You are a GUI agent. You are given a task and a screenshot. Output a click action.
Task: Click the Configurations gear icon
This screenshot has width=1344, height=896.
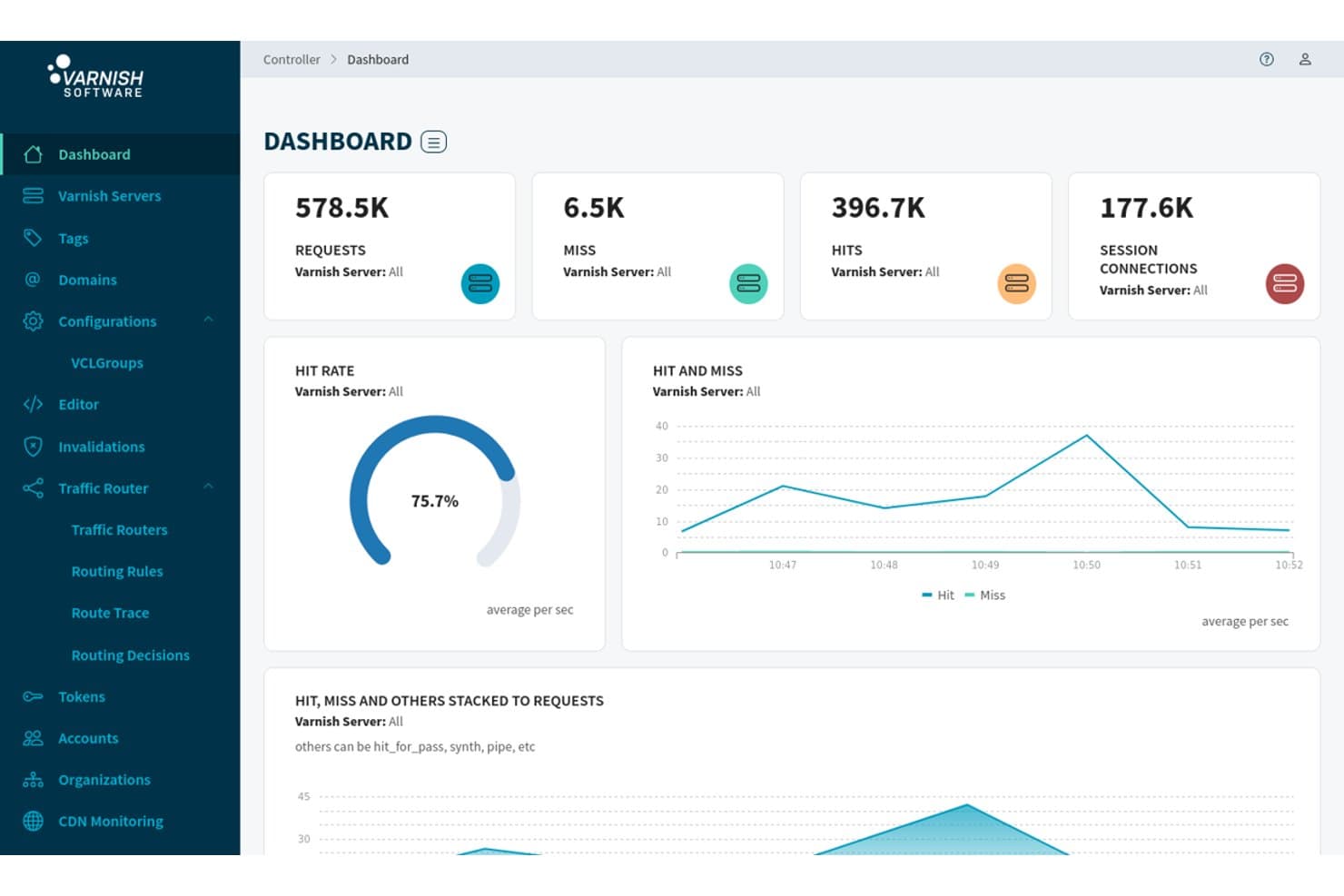point(34,321)
